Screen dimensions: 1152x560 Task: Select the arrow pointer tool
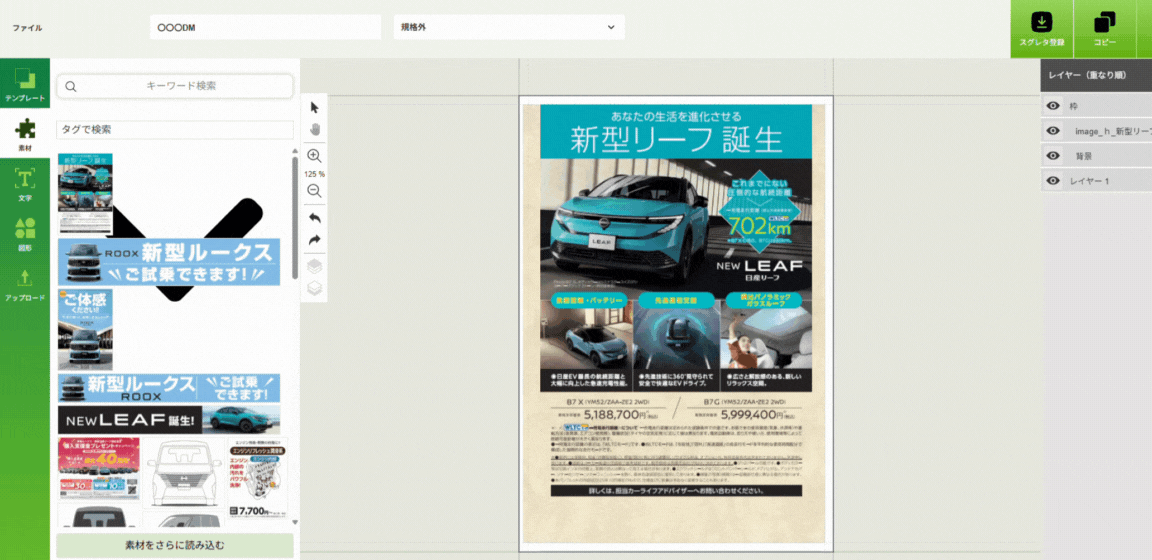click(x=315, y=107)
